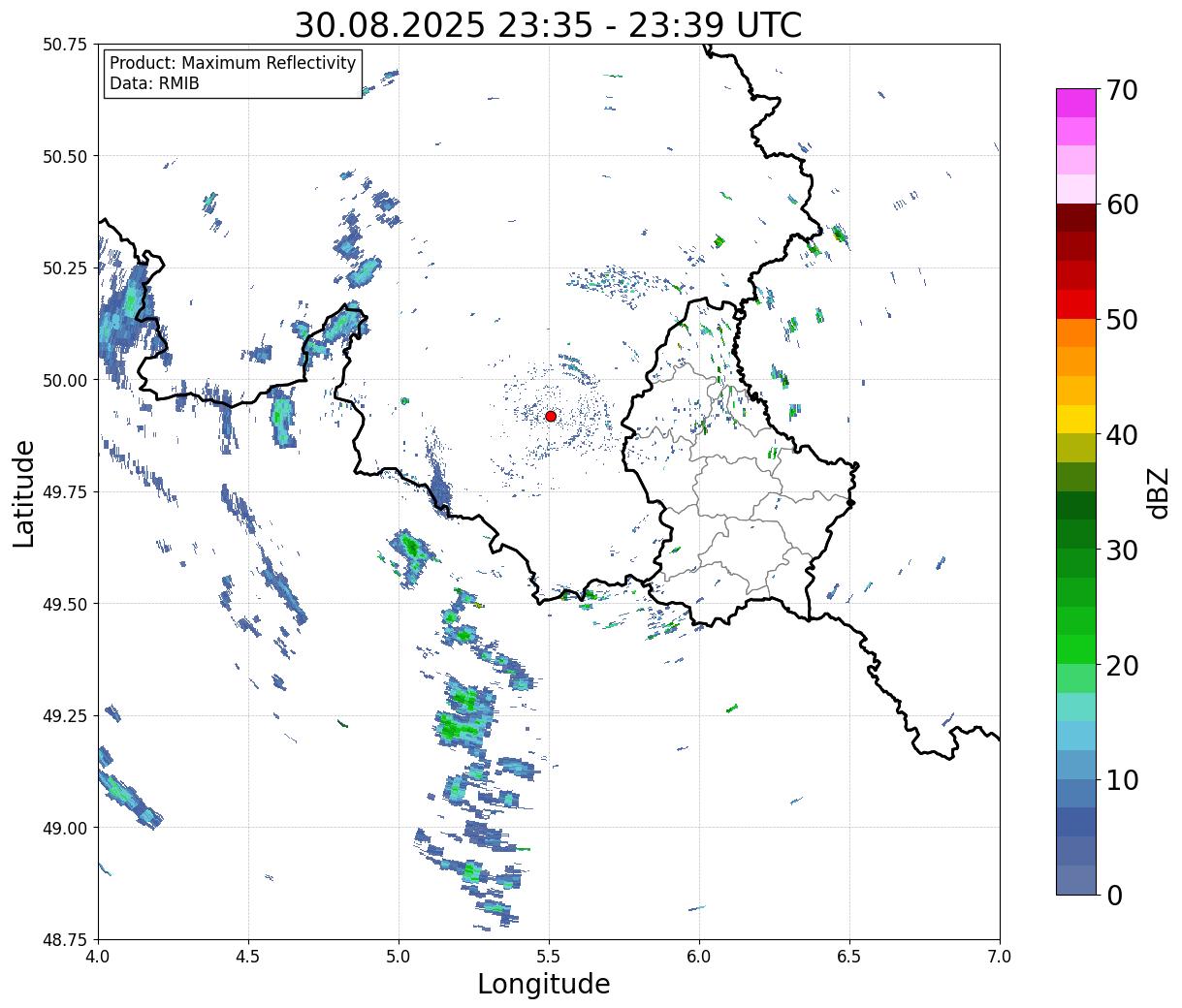Click the orange swatch just below 50
The image size is (1182, 1008).
coord(1076,332)
